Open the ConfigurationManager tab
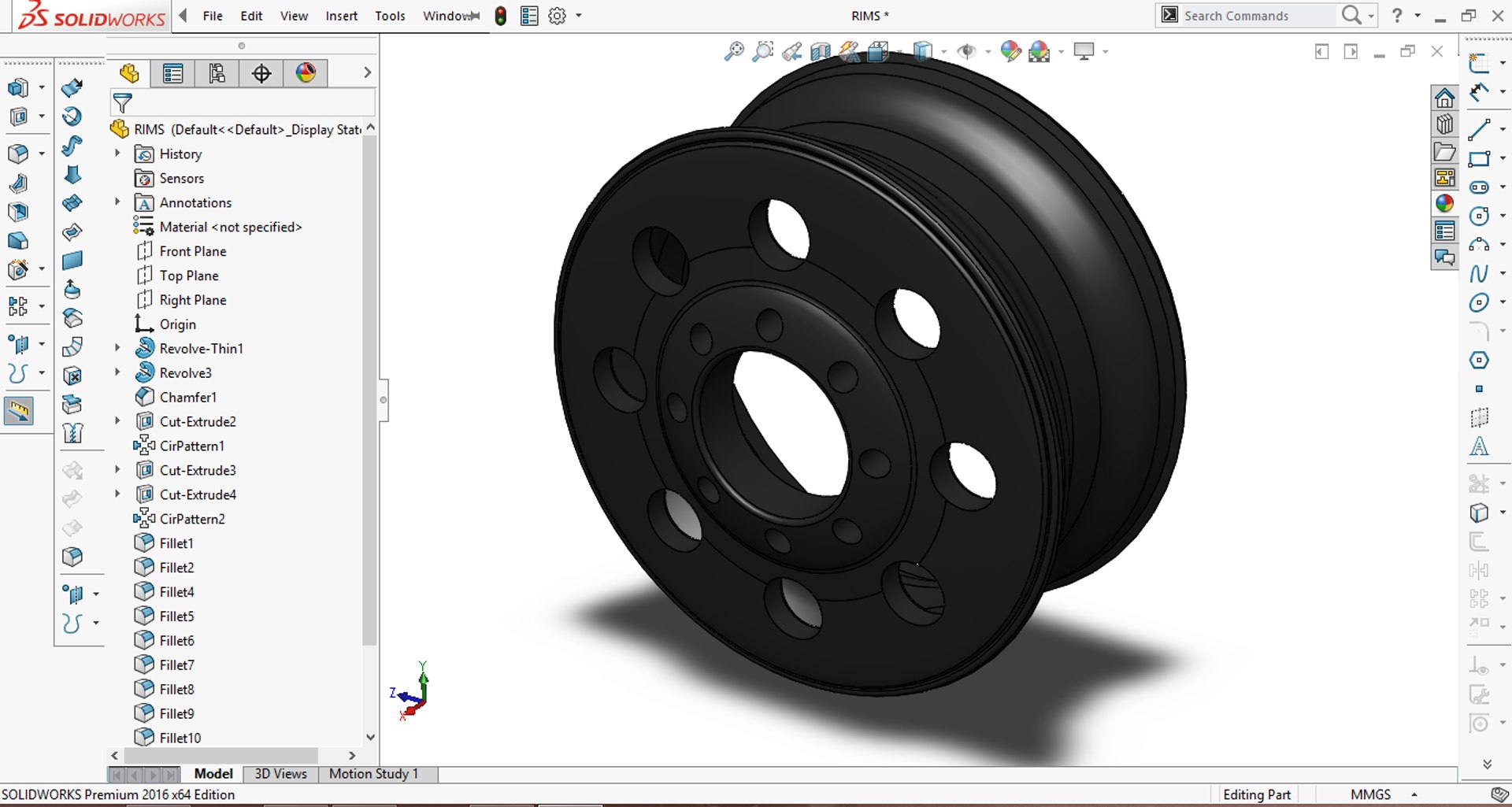Screen dimensions: 1512x807 [x=217, y=73]
